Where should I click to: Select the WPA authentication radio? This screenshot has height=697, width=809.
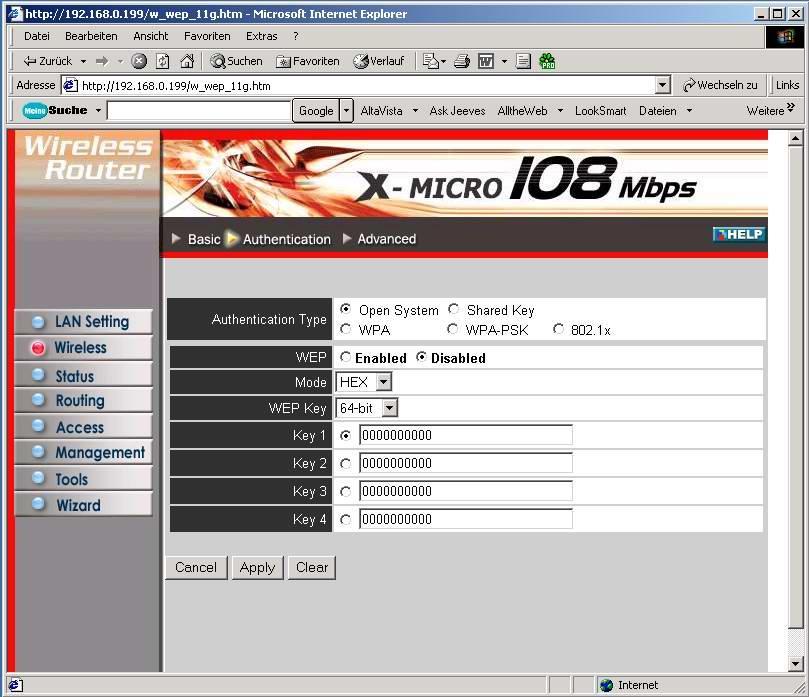346,329
